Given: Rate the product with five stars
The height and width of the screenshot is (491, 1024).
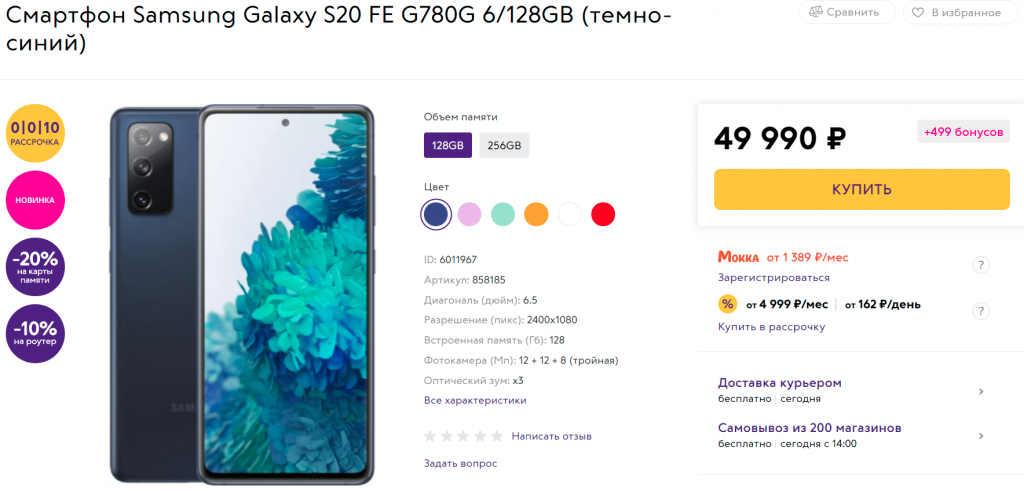Looking at the screenshot, I should click(x=497, y=436).
